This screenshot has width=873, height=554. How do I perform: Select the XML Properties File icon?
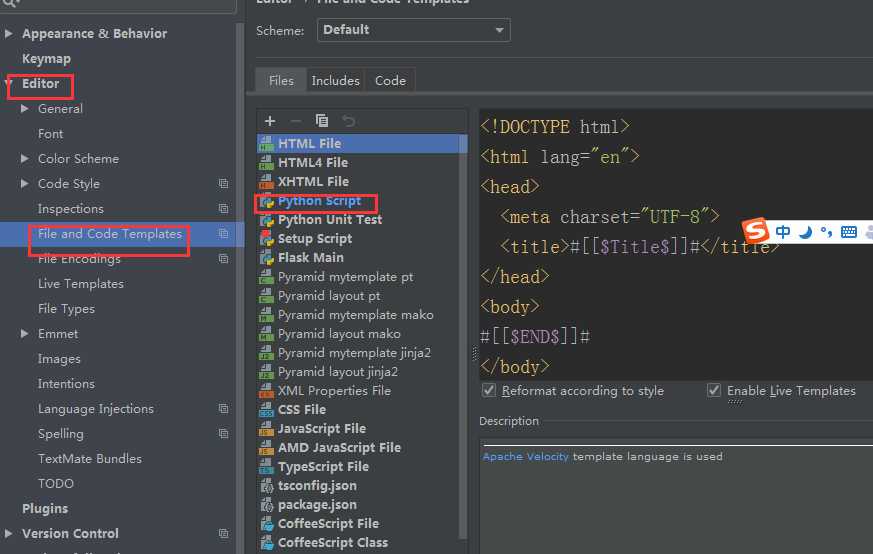tap(267, 391)
